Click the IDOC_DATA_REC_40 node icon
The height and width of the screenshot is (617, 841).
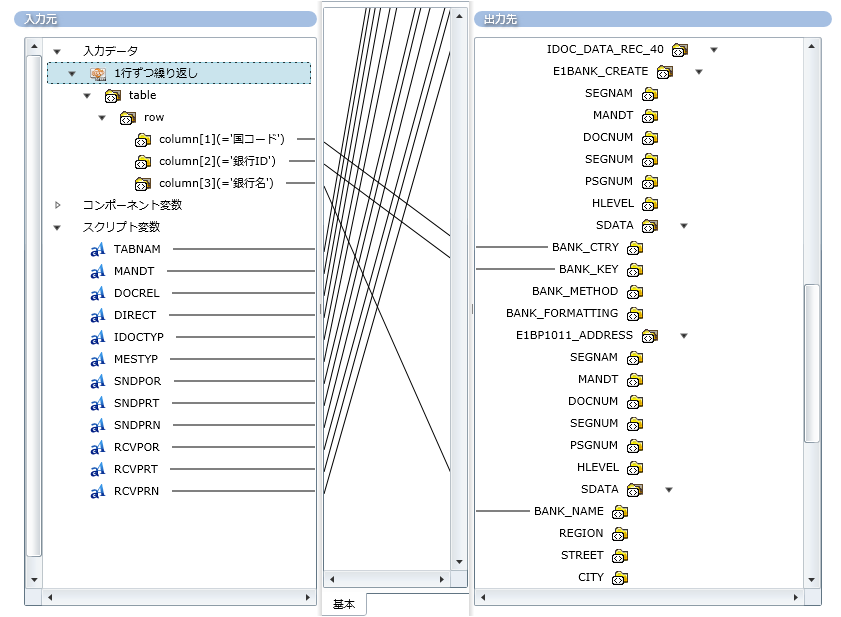pos(680,50)
